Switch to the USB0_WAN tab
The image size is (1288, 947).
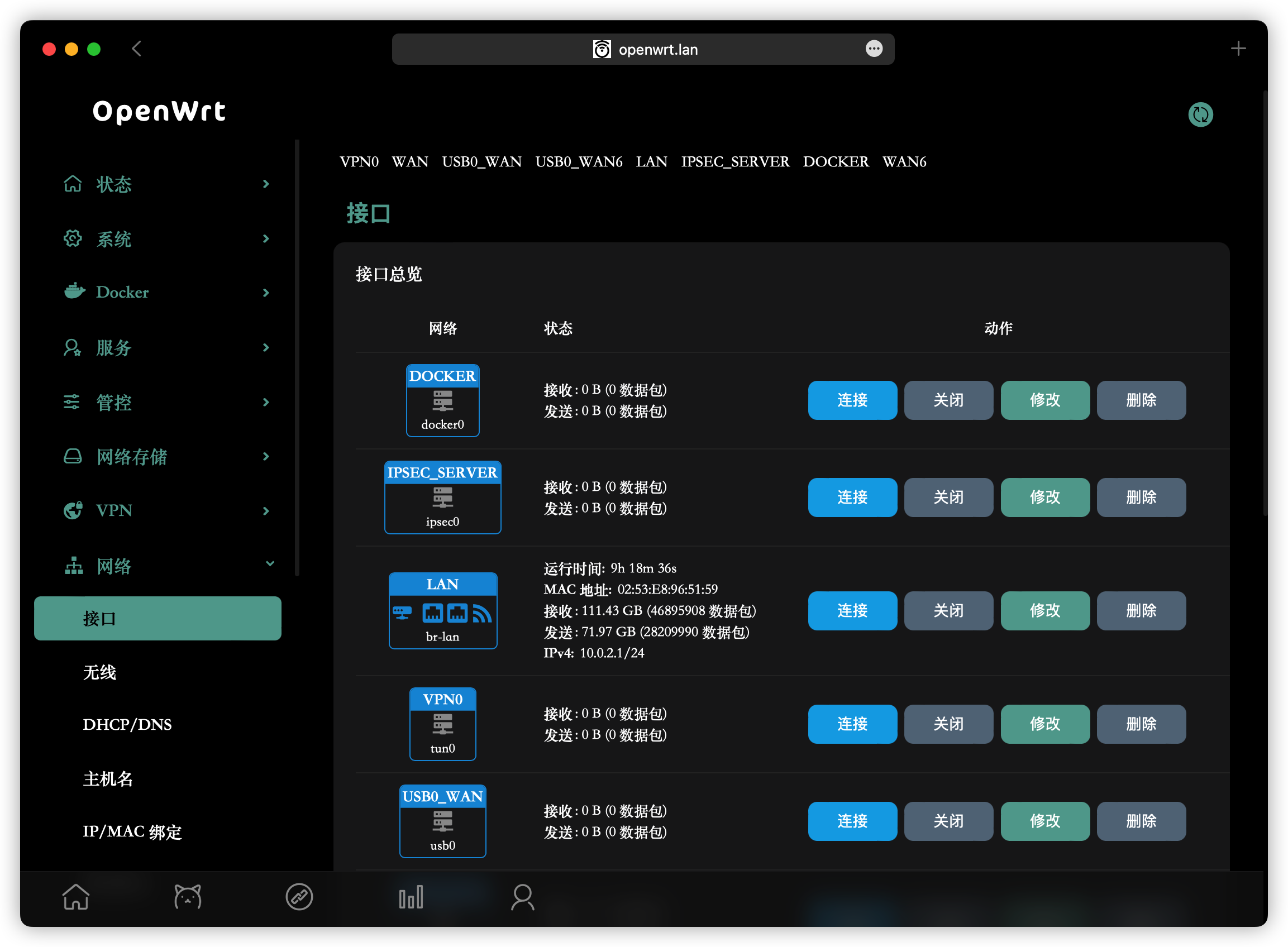(x=481, y=162)
